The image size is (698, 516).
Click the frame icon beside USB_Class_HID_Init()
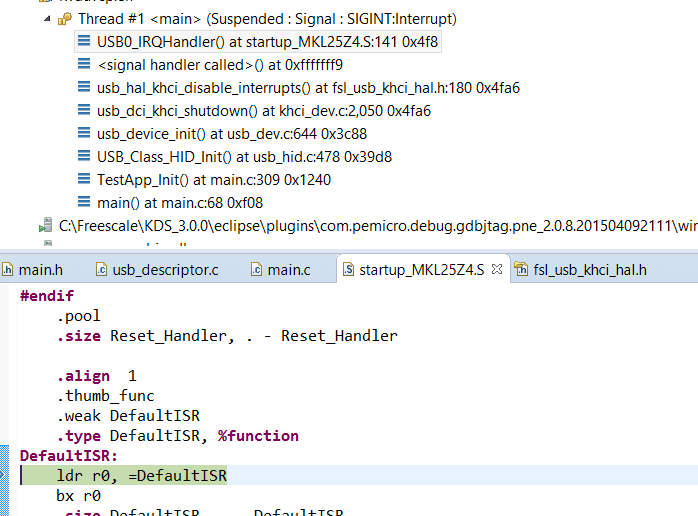pyautogui.click(x=84, y=156)
